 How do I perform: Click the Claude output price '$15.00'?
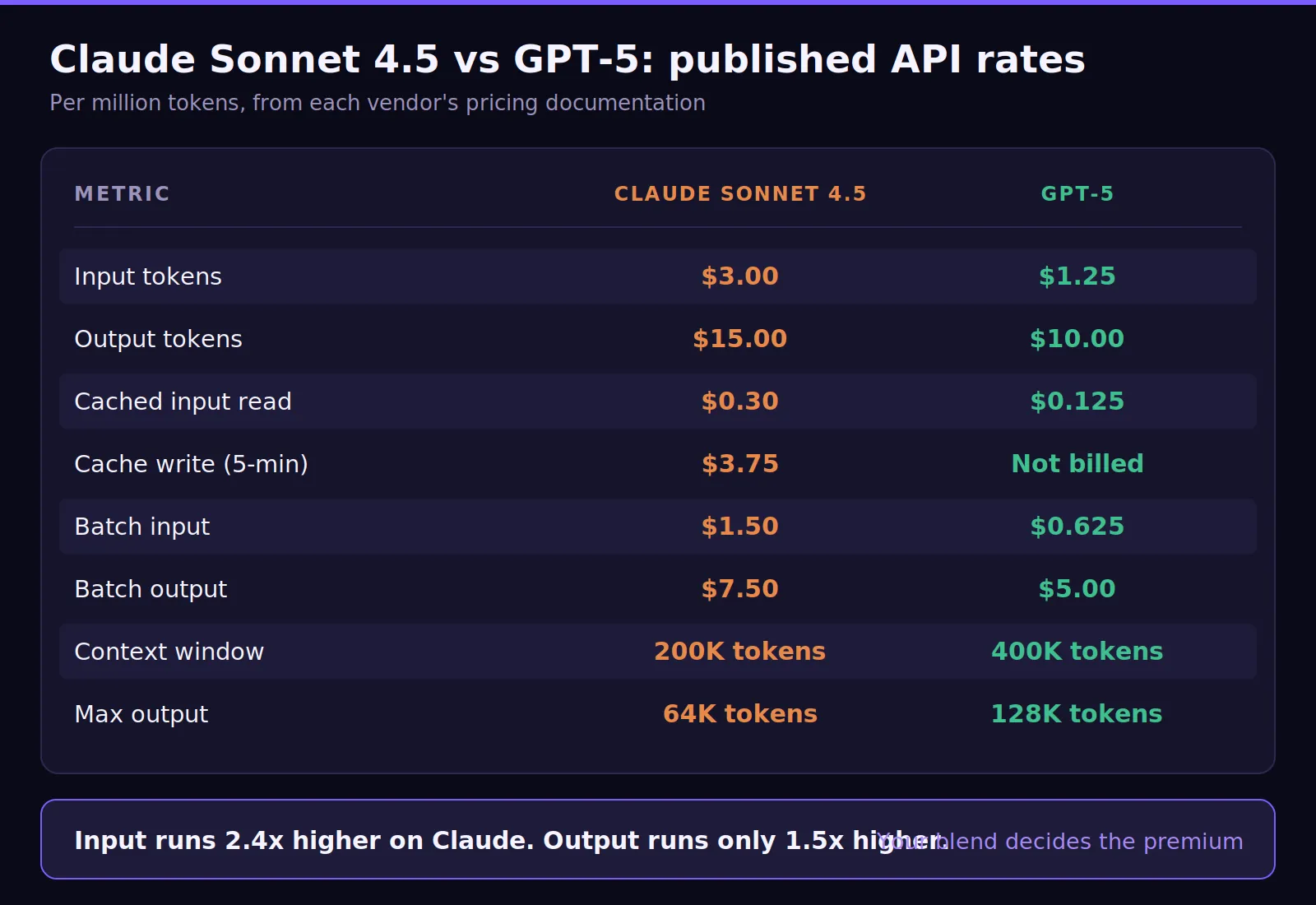click(x=740, y=339)
